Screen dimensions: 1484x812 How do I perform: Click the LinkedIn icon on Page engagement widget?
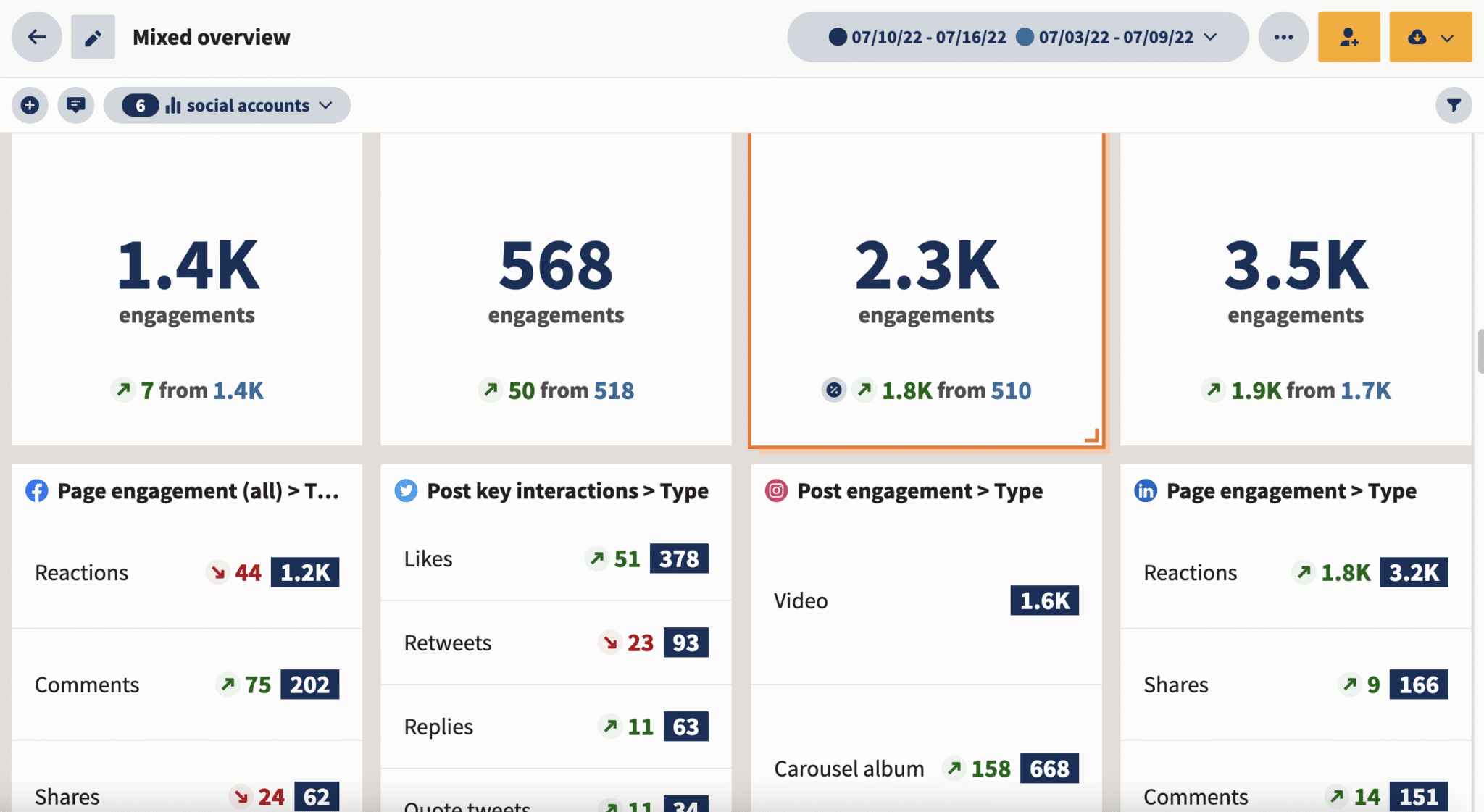click(1146, 490)
